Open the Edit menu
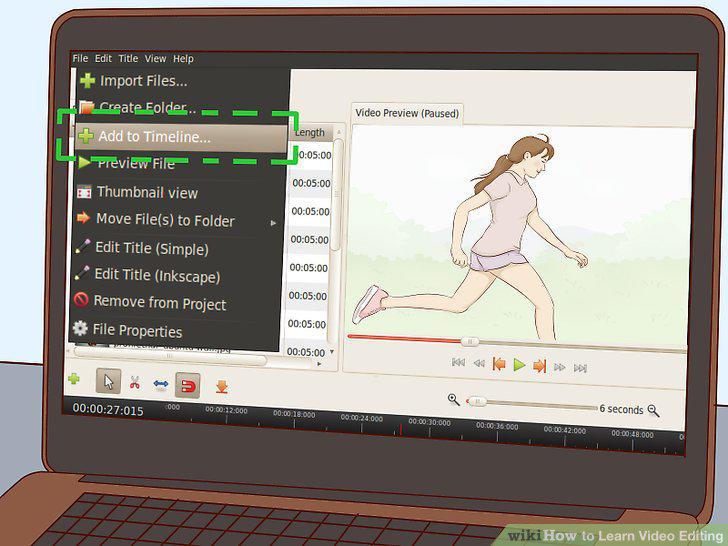728x546 pixels. click(103, 58)
